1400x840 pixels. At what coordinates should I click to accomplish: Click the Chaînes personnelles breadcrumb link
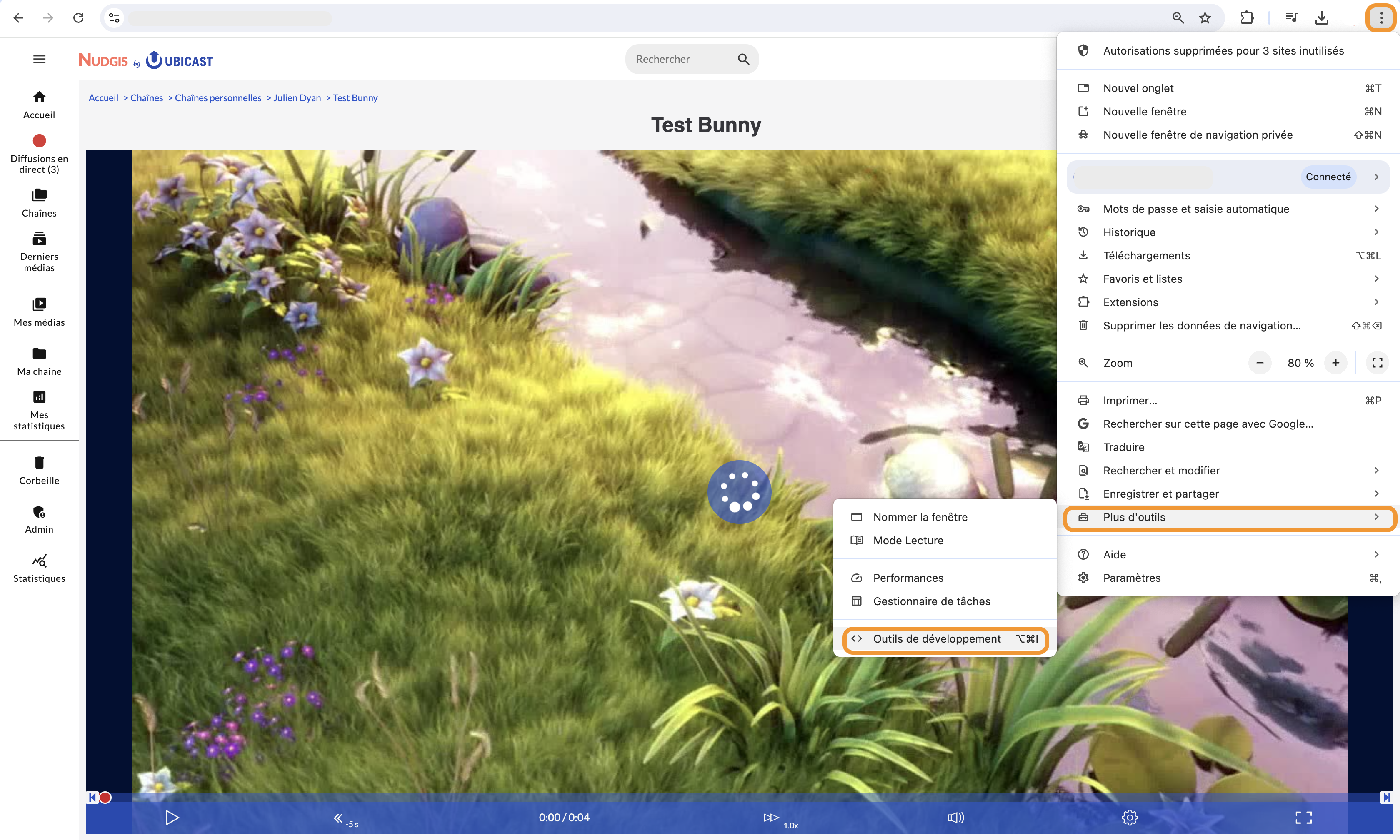coord(218,97)
